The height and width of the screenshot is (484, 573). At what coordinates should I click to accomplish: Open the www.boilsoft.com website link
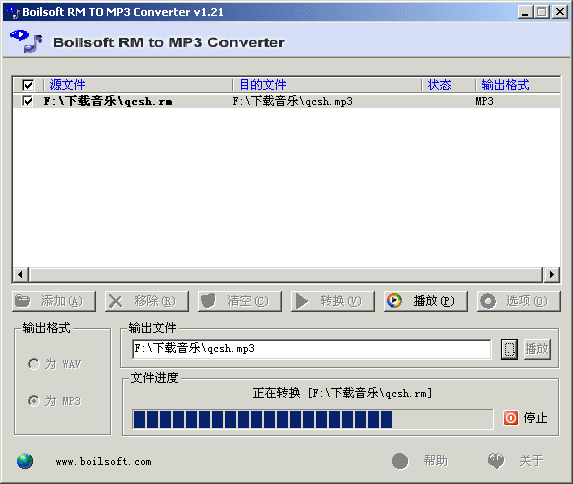click(103, 462)
